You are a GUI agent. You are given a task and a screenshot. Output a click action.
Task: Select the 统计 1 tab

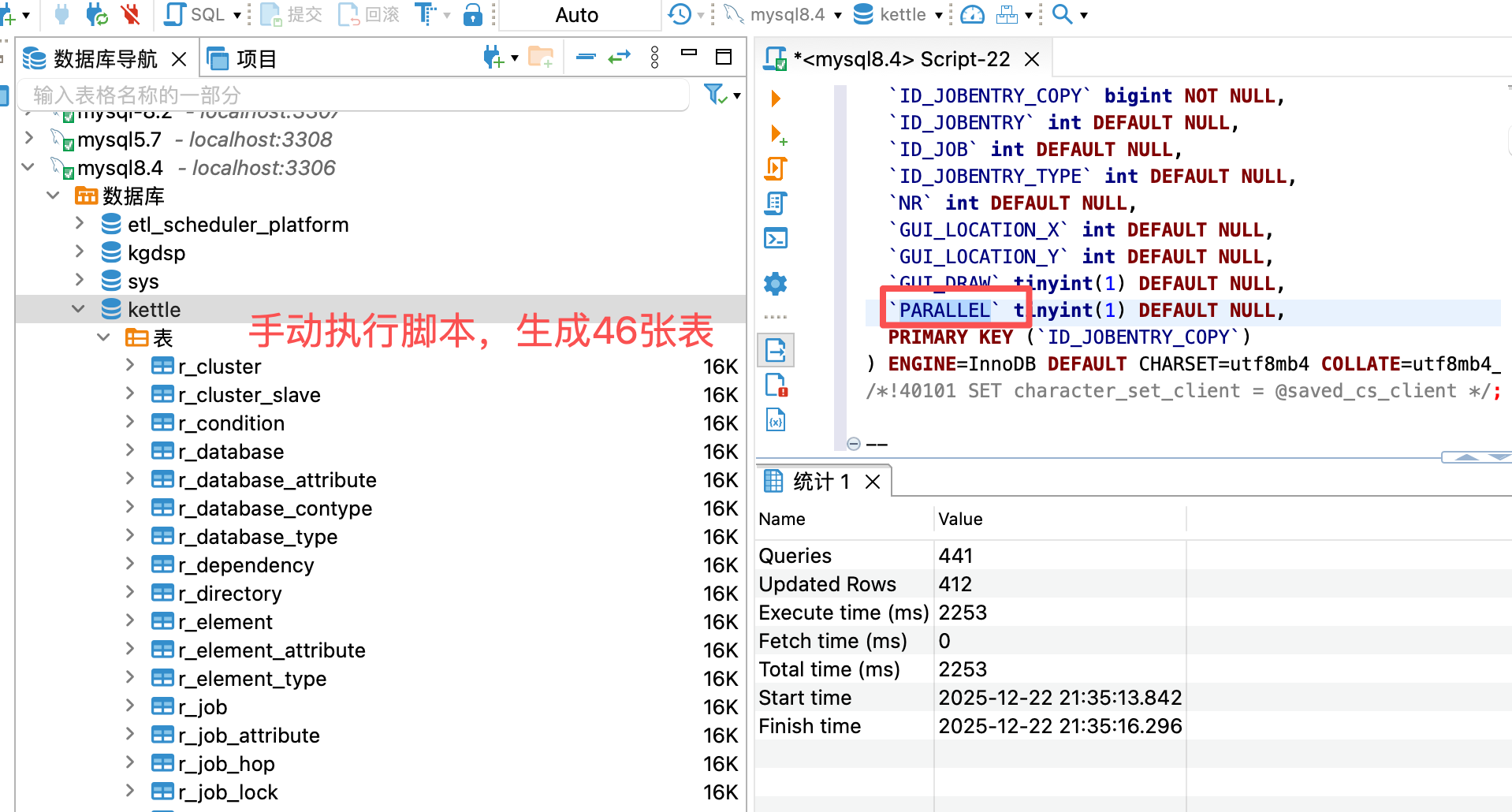(x=820, y=481)
